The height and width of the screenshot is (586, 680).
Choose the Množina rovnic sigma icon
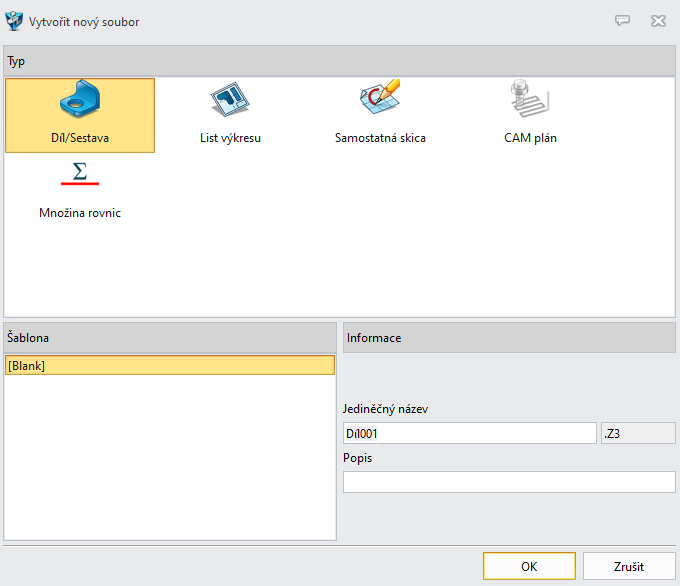point(80,174)
